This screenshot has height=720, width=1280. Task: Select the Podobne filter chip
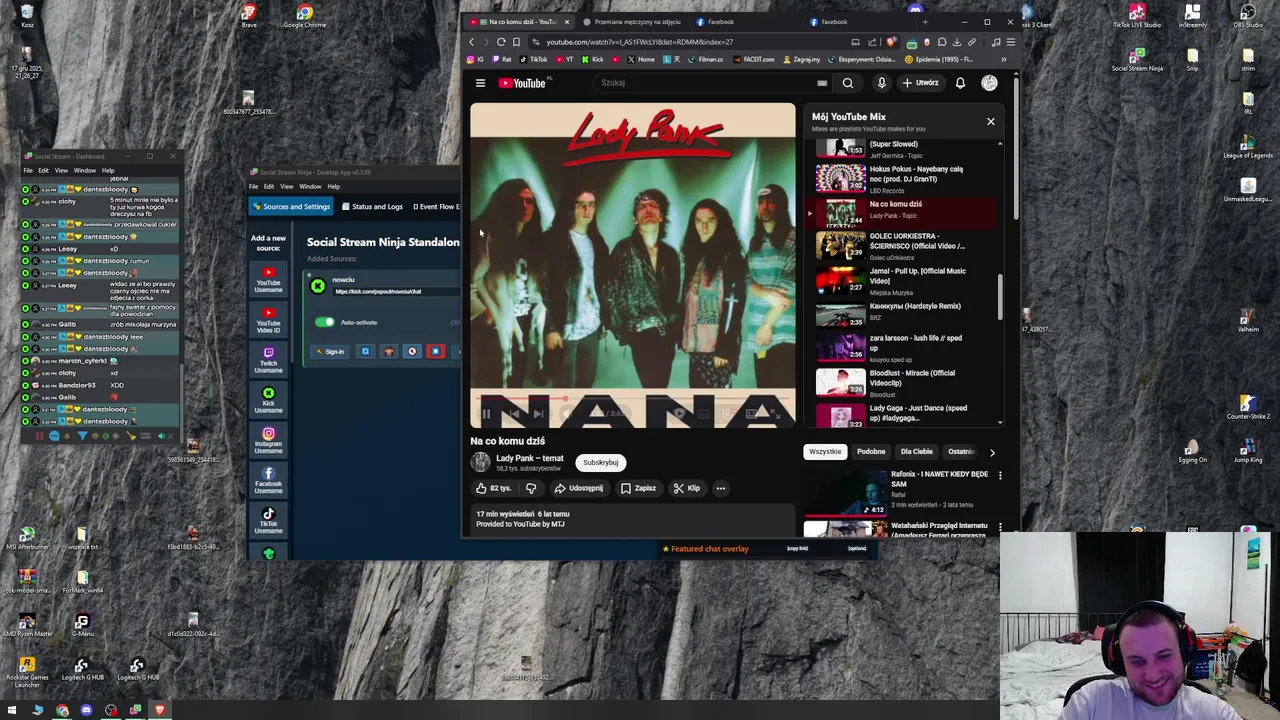(871, 451)
